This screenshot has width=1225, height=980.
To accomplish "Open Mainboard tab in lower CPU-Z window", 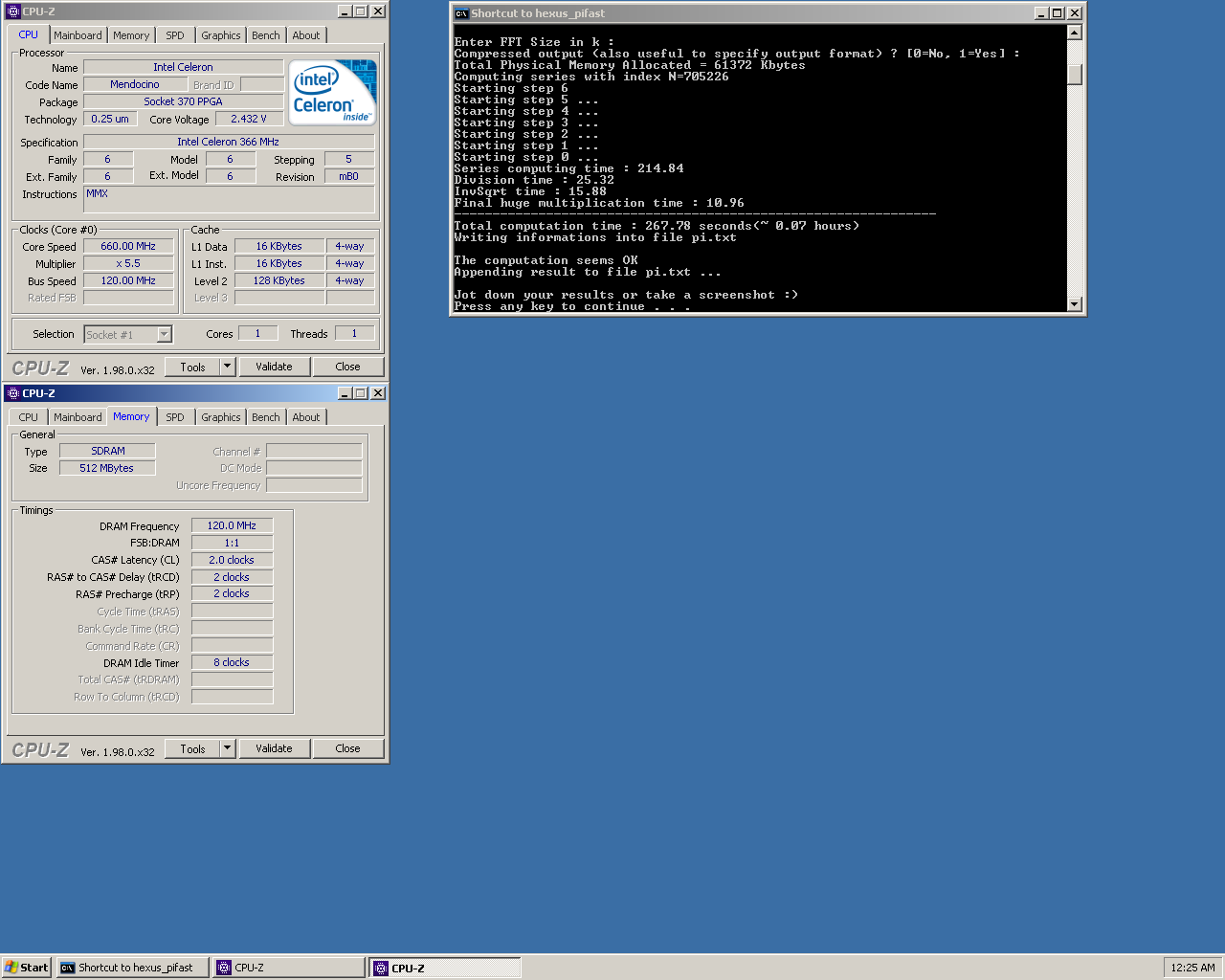I will click(78, 417).
